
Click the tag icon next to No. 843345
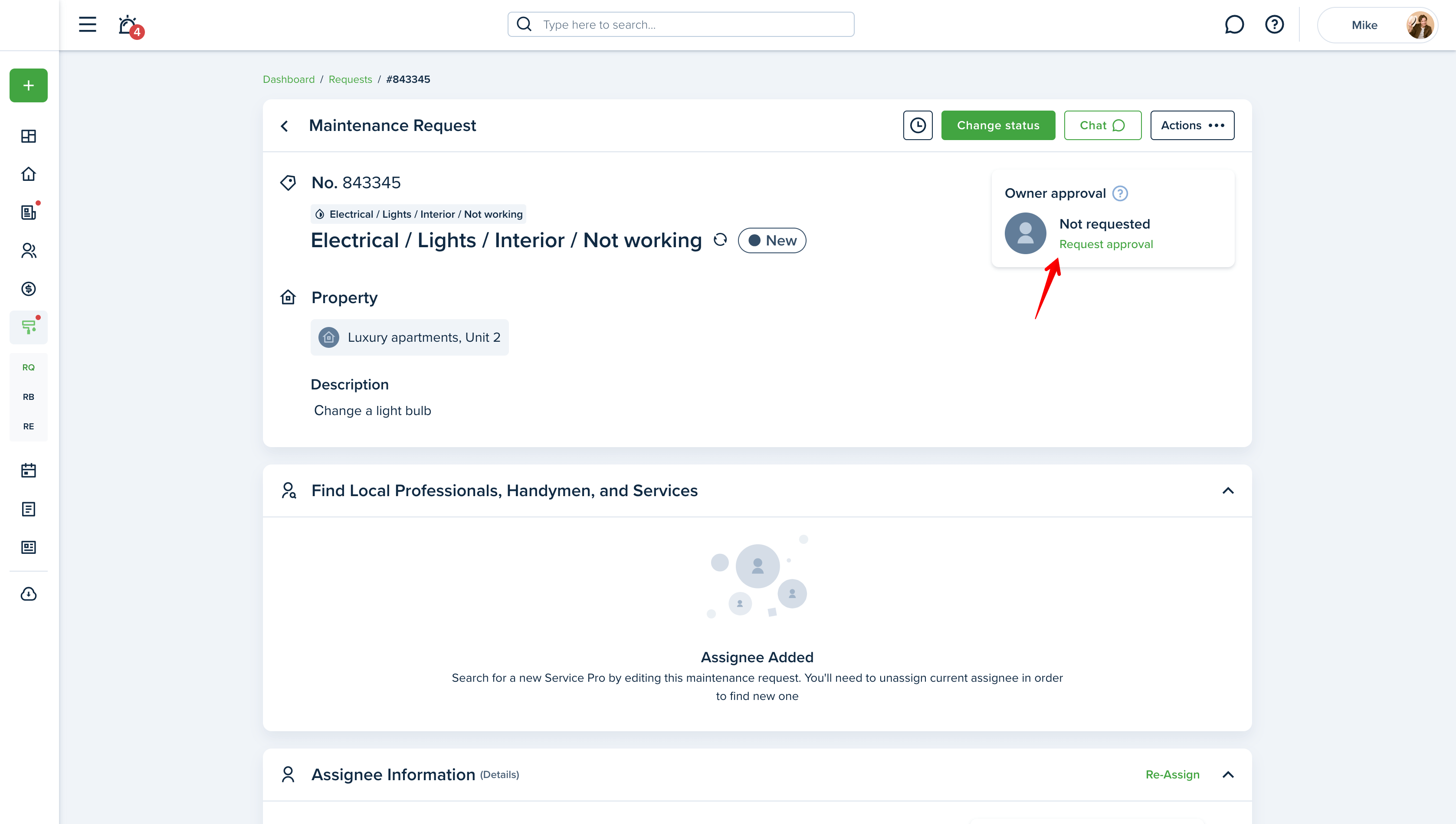point(288,183)
